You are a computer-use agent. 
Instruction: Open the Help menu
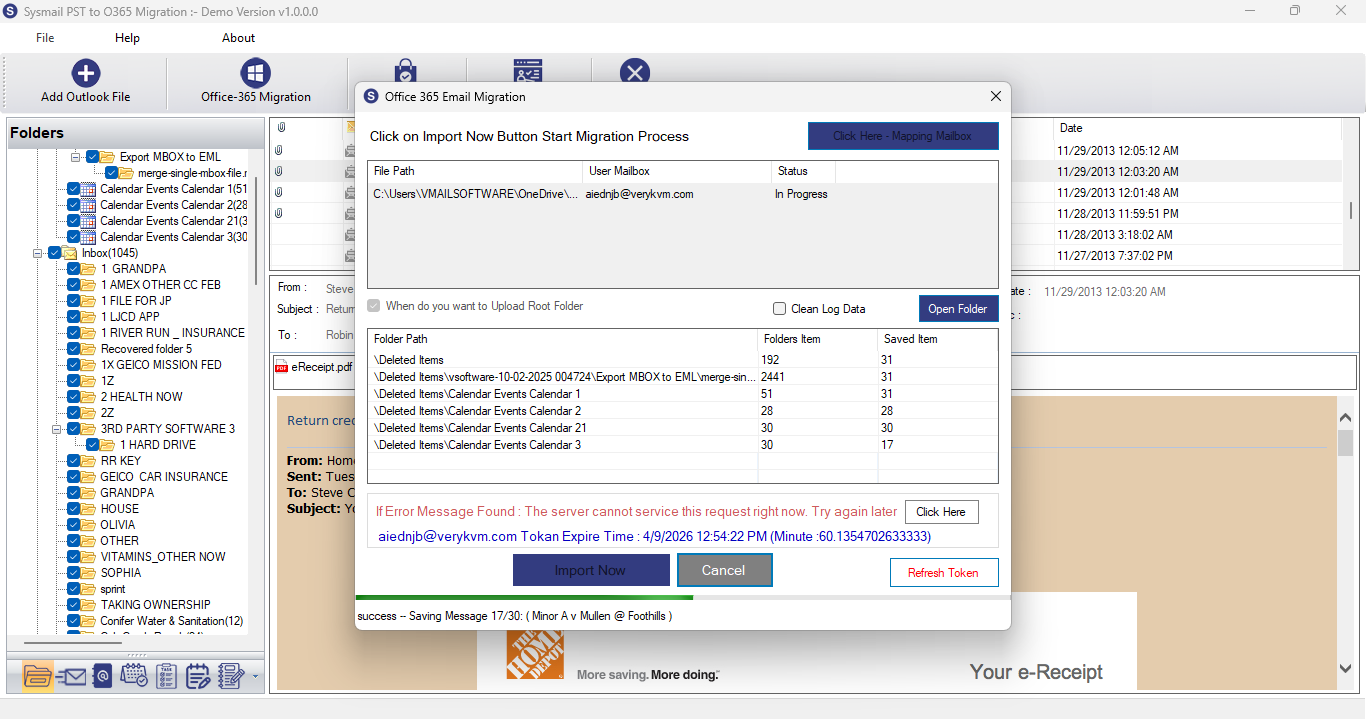(x=127, y=38)
